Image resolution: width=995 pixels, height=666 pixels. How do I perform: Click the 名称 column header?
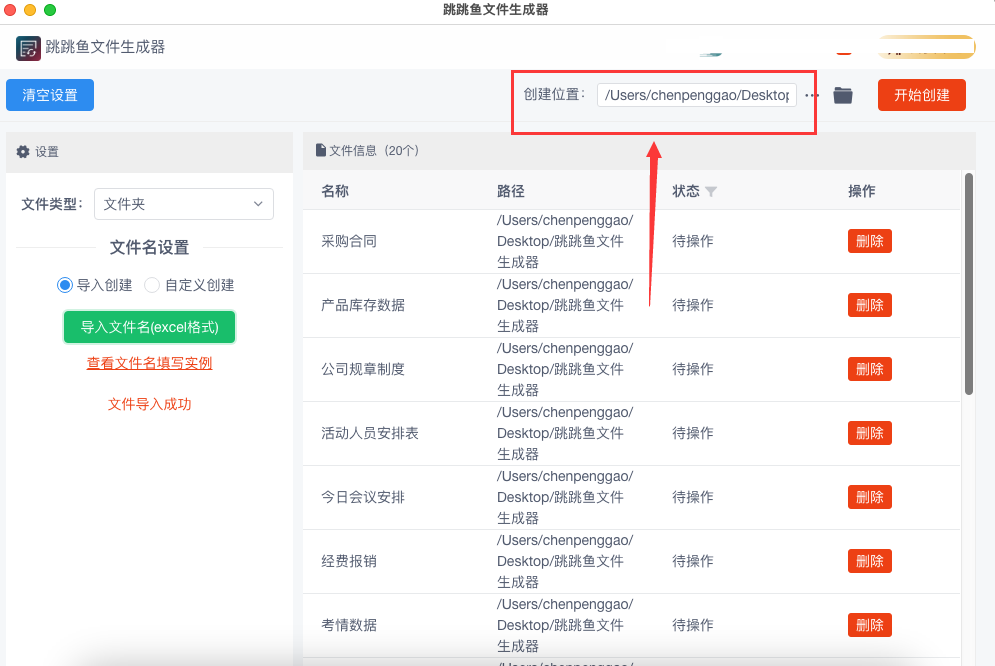pyautogui.click(x=335, y=191)
